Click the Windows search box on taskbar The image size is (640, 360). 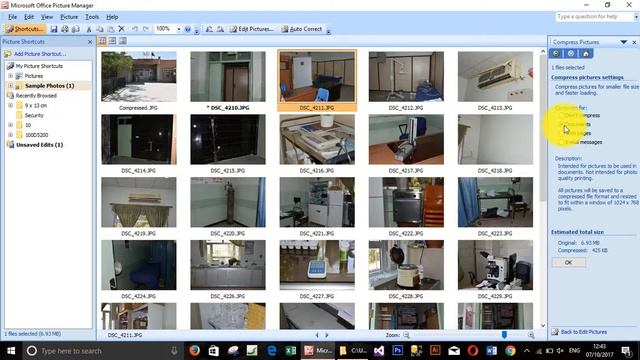101,351
